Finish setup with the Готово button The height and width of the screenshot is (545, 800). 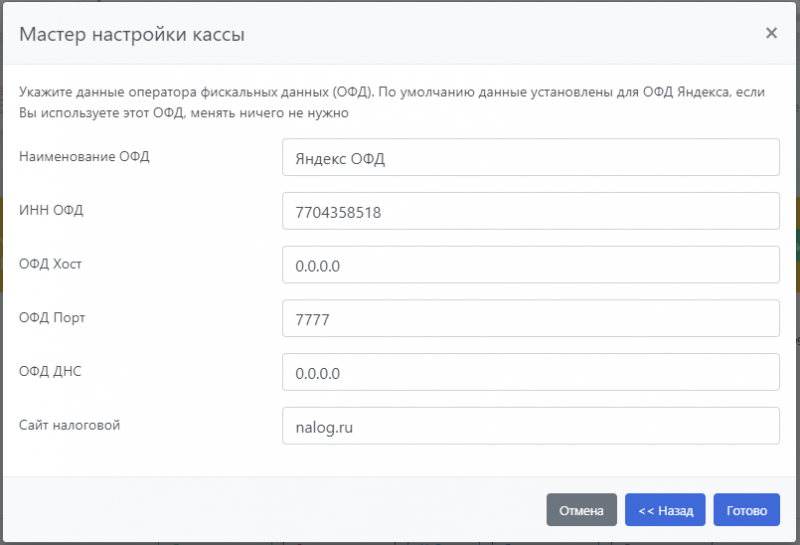coord(746,510)
